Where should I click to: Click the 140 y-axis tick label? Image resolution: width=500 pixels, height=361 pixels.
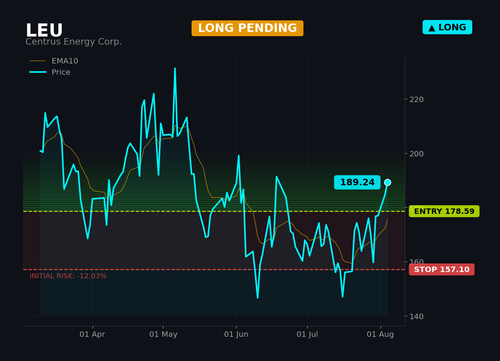pyautogui.click(x=416, y=316)
